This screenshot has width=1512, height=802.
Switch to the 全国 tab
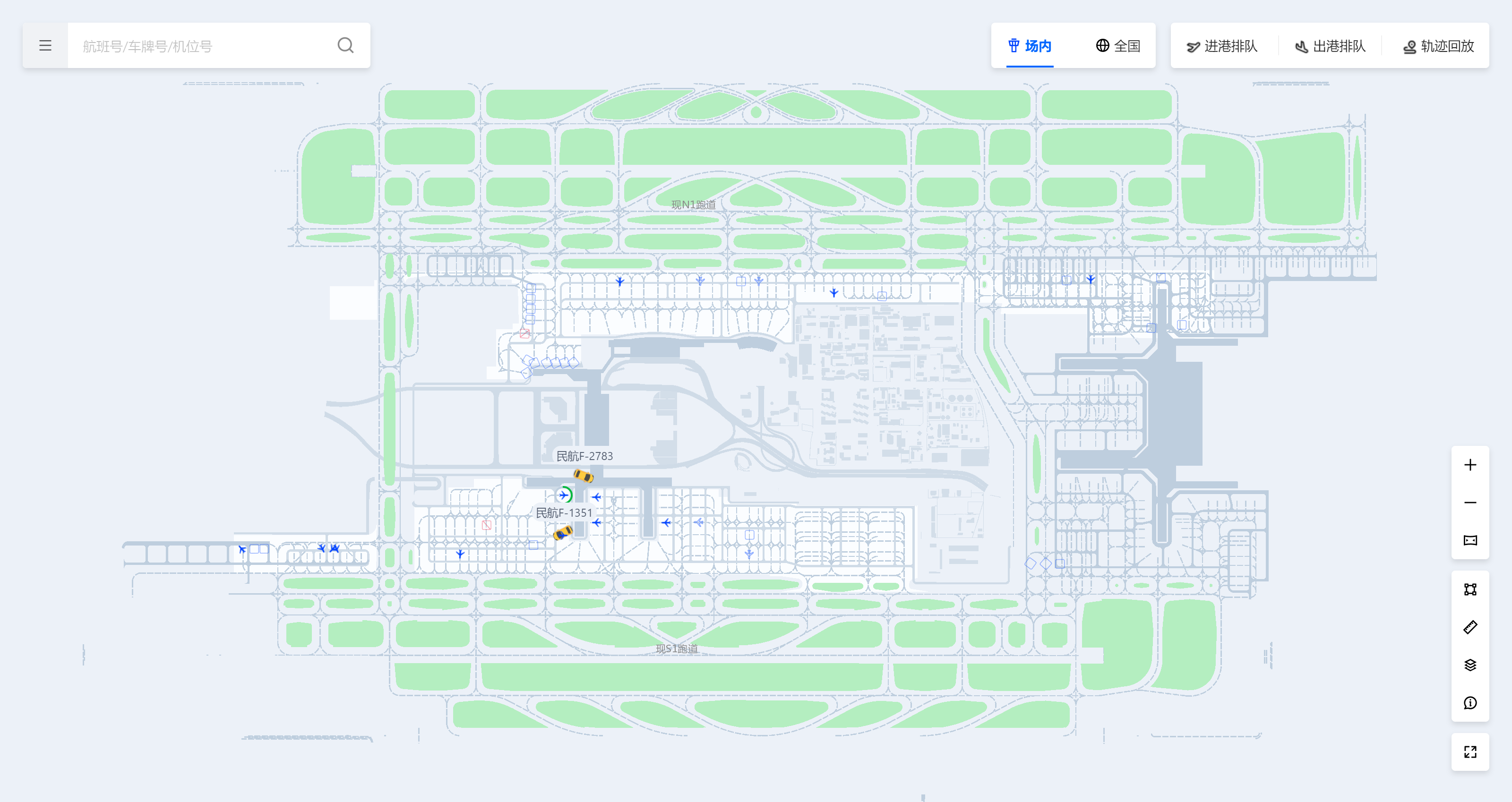pyautogui.click(x=1118, y=46)
